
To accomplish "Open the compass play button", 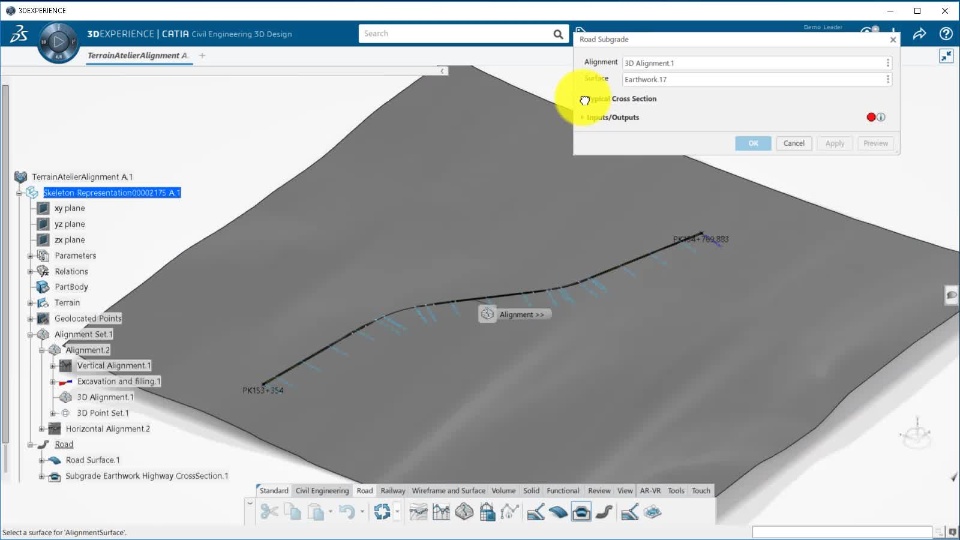I will pyautogui.click(x=58, y=42).
